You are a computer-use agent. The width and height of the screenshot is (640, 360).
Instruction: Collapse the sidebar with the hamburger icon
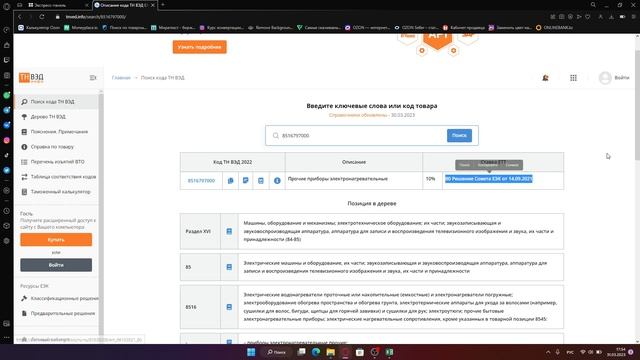click(93, 78)
